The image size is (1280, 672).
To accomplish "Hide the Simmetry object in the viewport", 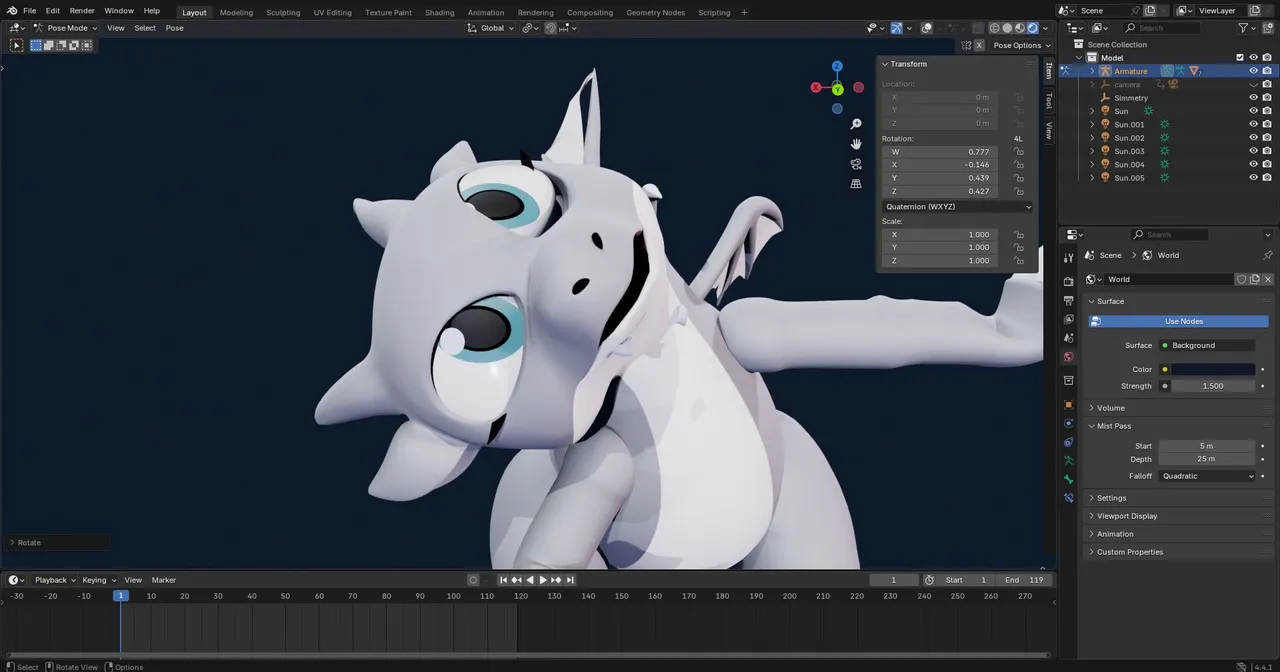I will [x=1253, y=98].
